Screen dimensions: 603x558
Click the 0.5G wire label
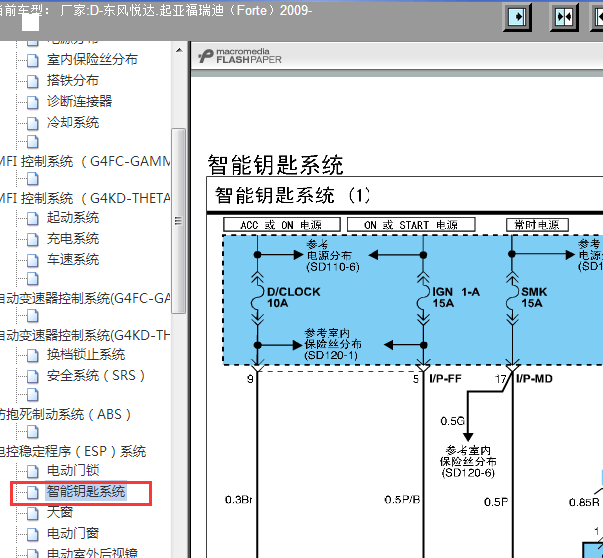tap(453, 421)
